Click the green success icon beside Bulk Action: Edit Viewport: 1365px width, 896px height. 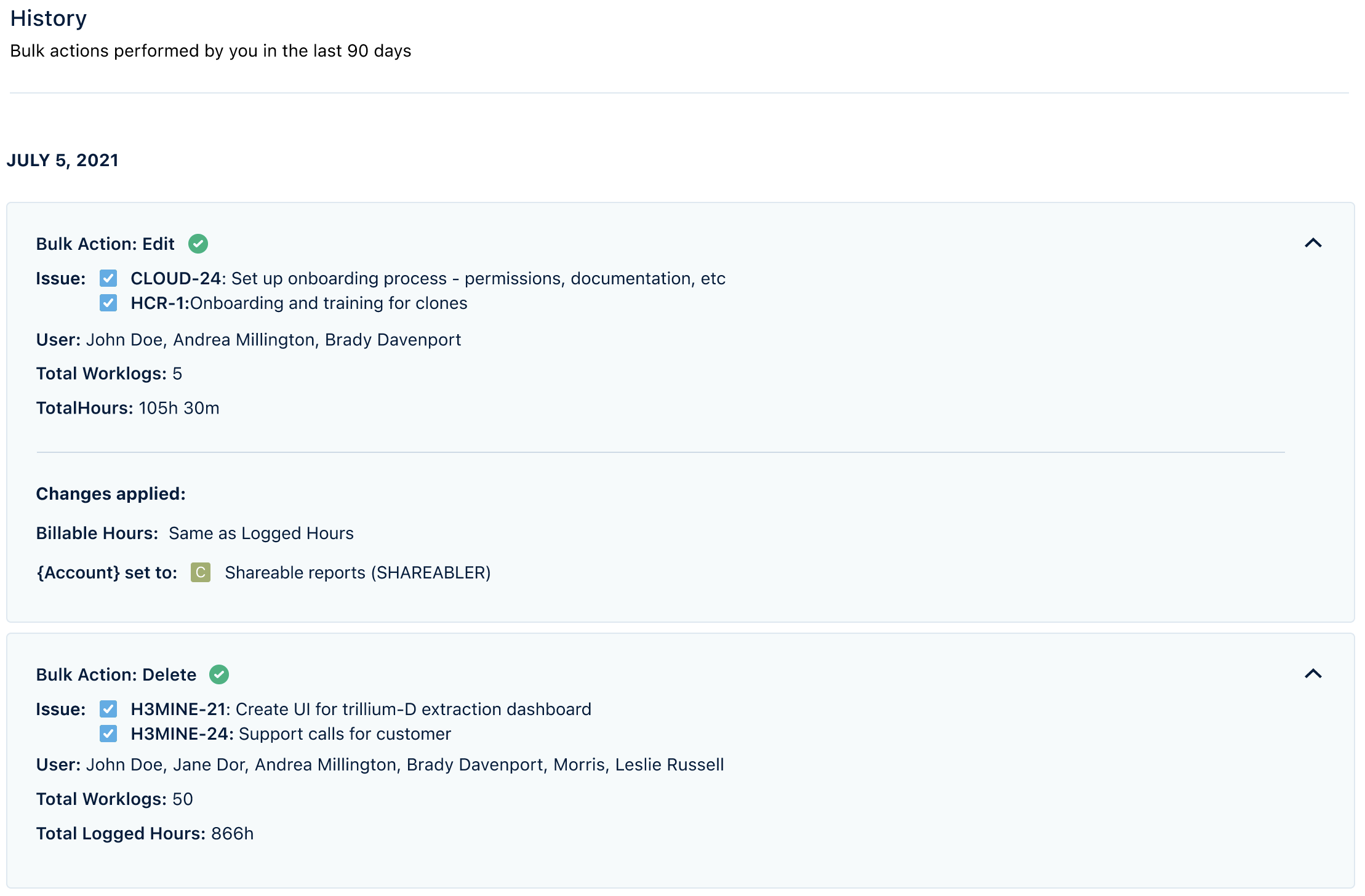point(198,244)
